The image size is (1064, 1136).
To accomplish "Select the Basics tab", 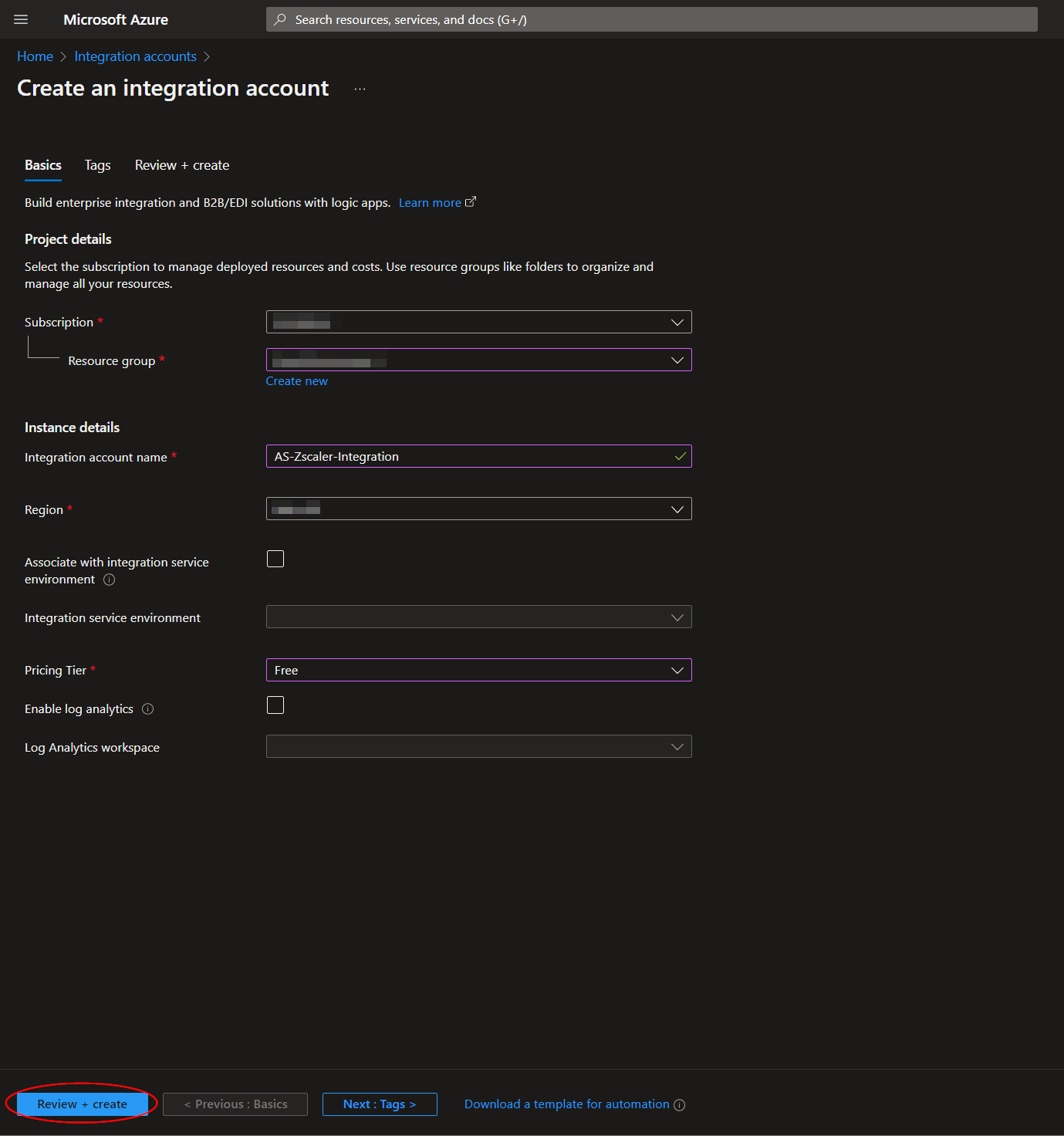I will pyautogui.click(x=43, y=165).
